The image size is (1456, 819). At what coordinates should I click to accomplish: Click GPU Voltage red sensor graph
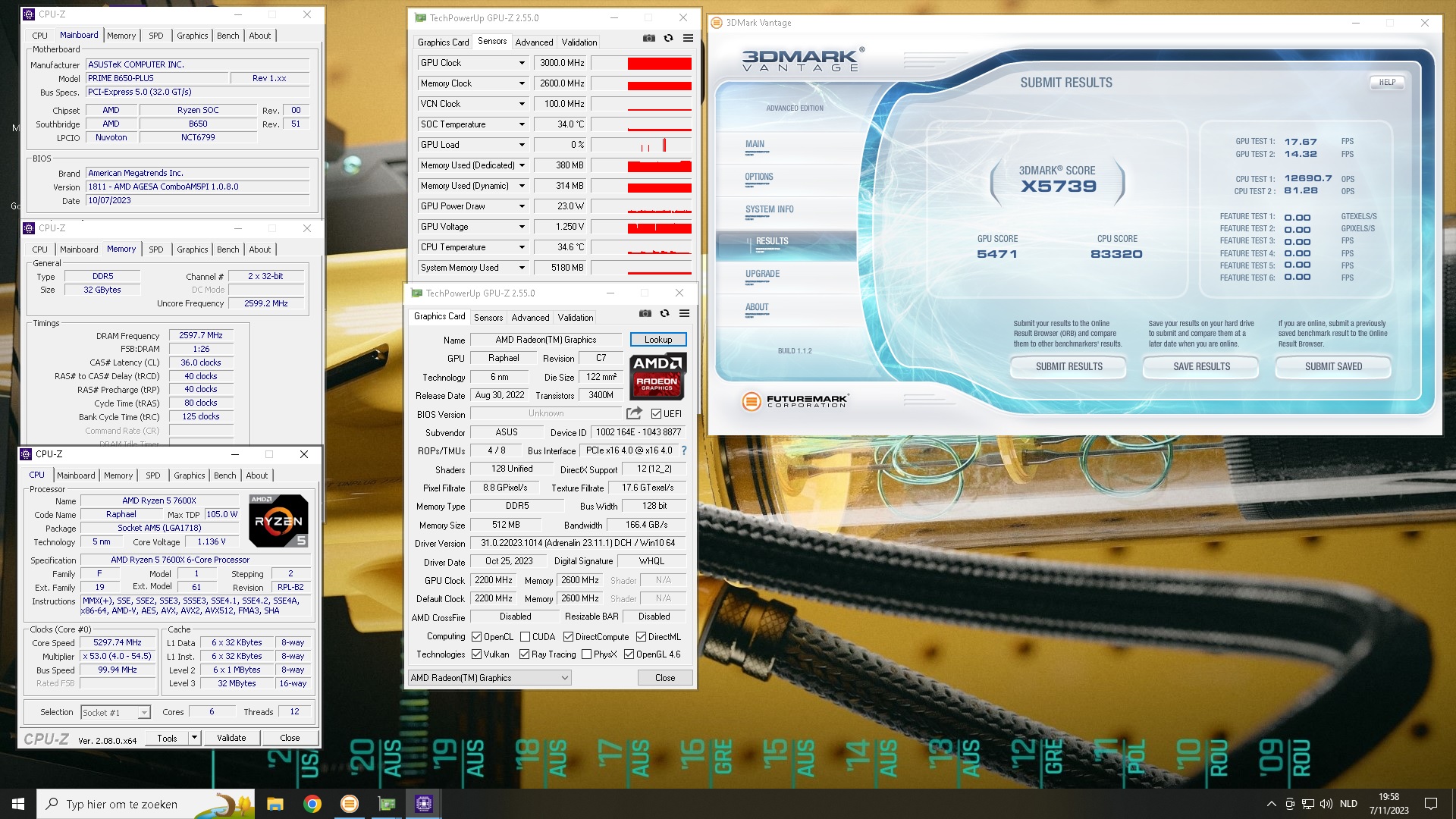(641, 227)
